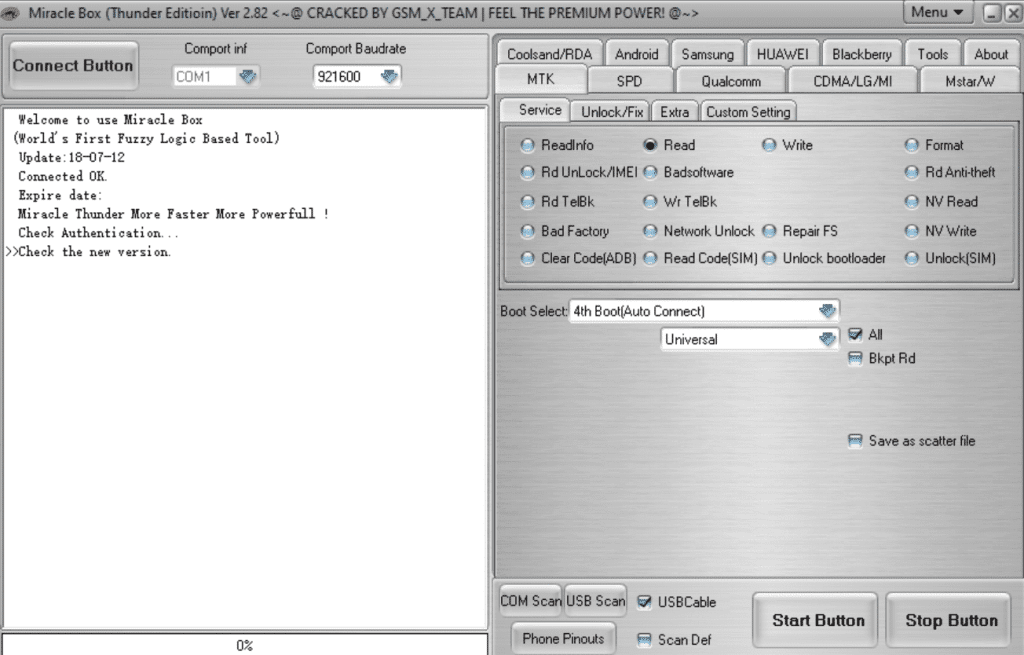Select the Repair FS radio option

coord(769,231)
